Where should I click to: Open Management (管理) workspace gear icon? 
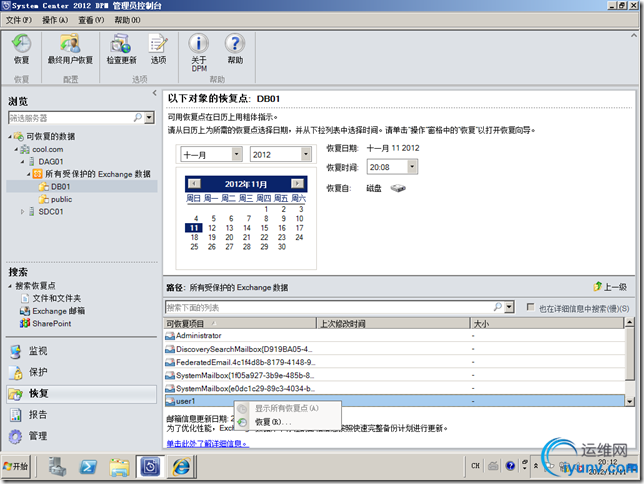tap(16, 436)
